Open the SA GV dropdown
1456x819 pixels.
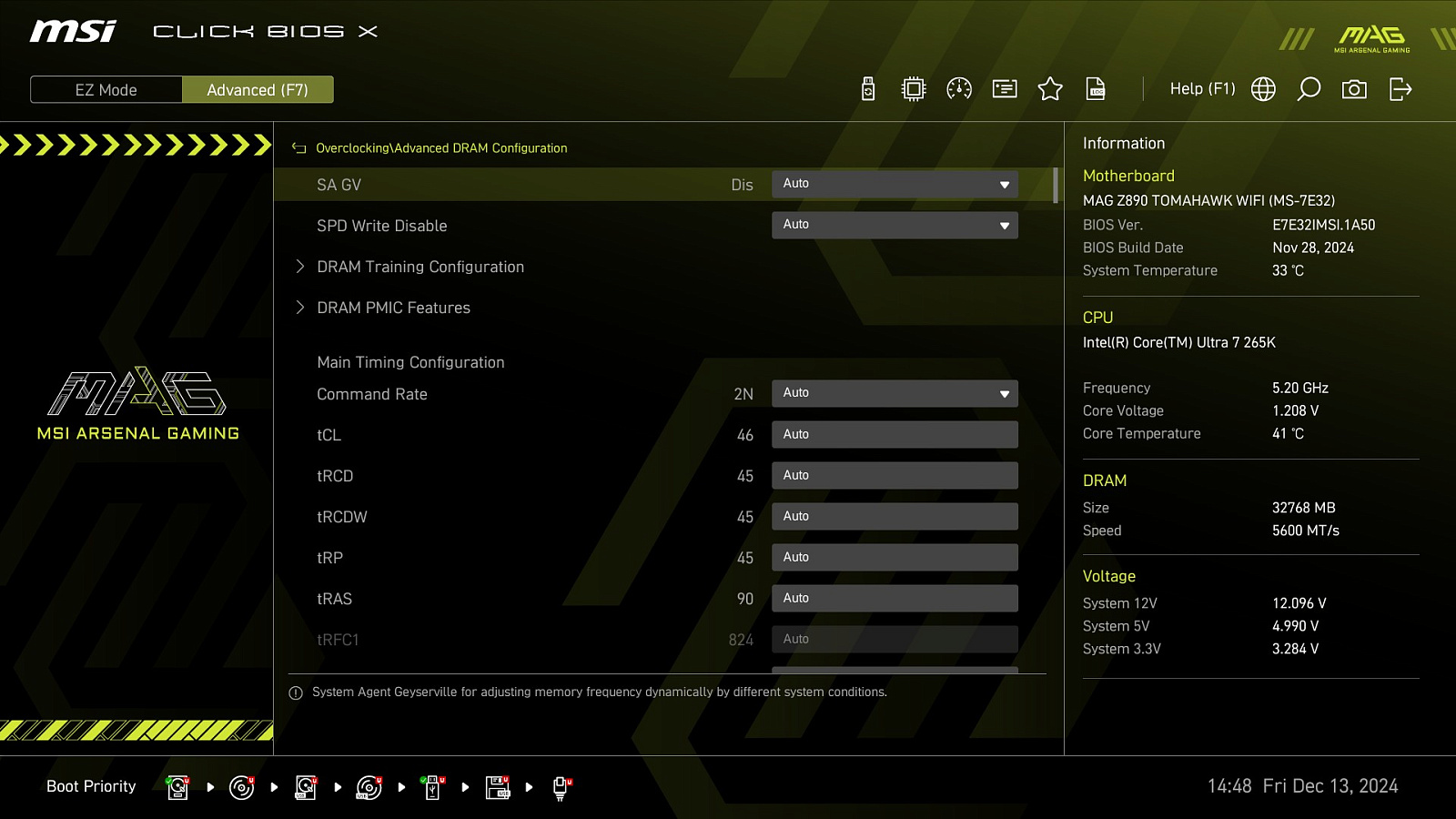tap(895, 184)
